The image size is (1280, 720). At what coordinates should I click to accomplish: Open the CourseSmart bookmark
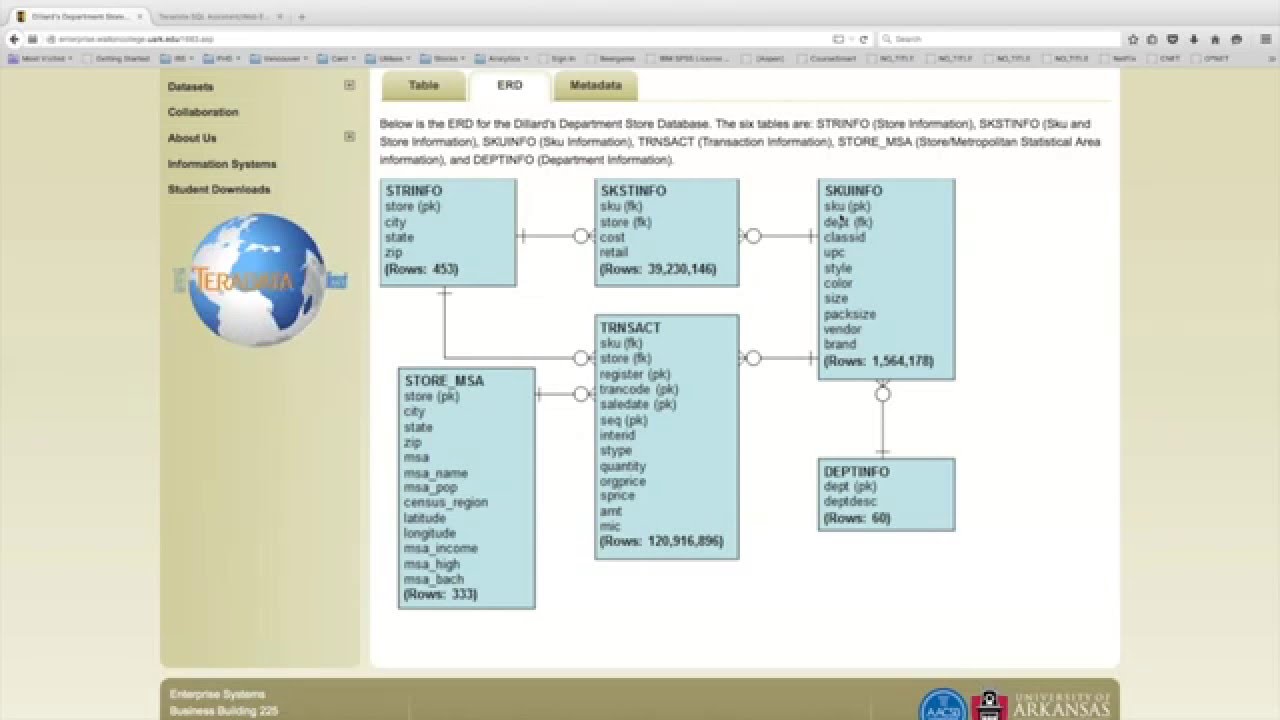(826, 59)
